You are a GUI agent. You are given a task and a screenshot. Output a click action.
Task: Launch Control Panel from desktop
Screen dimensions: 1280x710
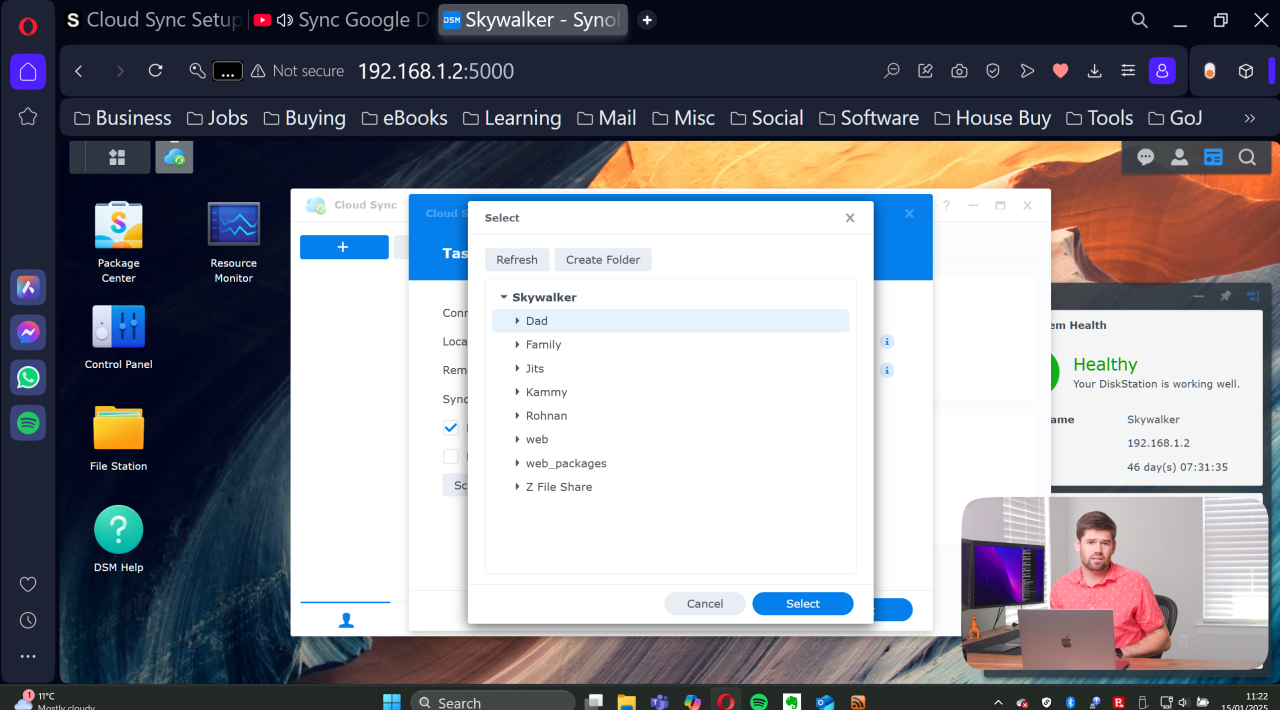[118, 328]
